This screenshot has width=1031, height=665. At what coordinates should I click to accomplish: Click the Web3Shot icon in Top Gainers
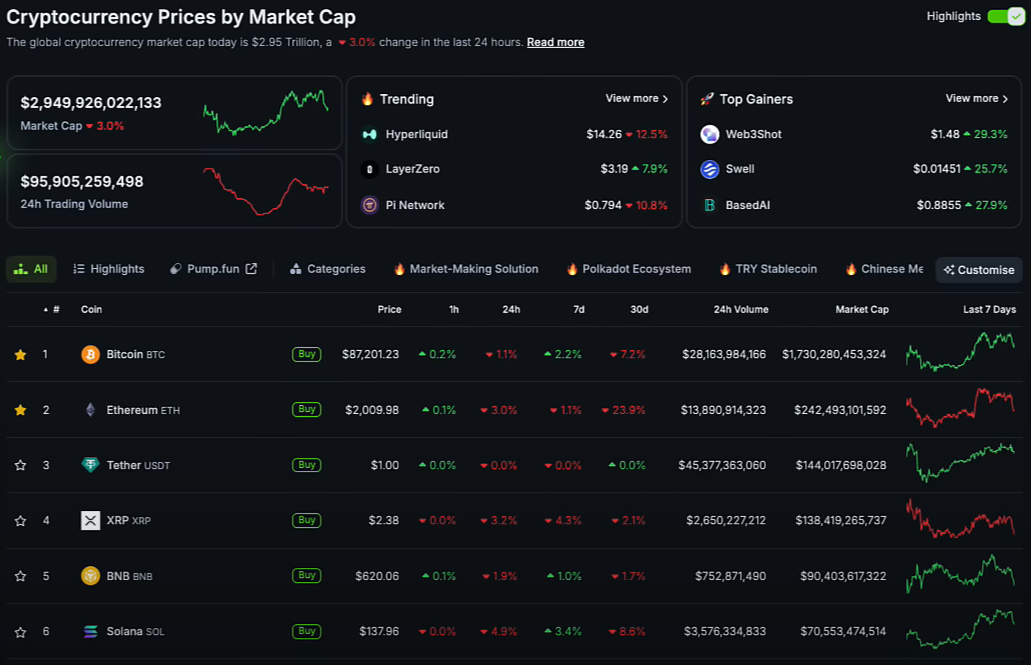point(710,134)
